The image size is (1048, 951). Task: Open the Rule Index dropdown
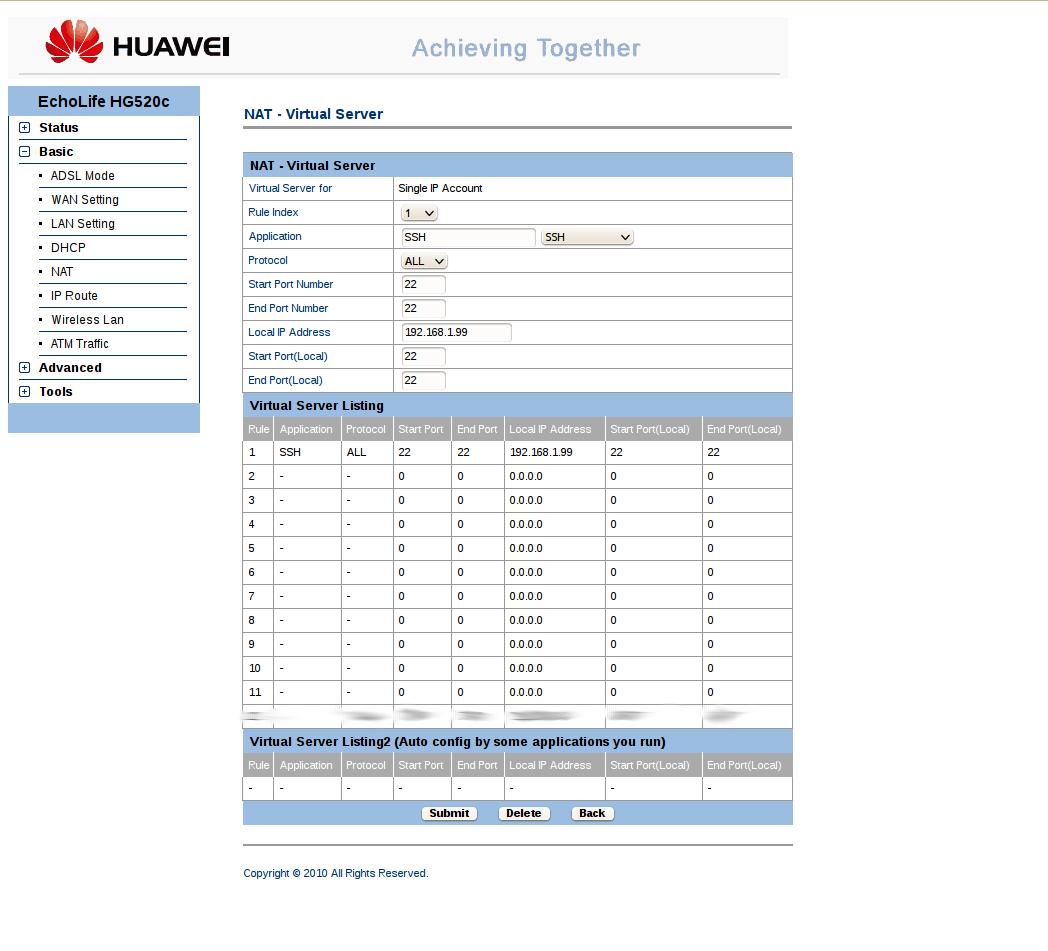tap(419, 213)
